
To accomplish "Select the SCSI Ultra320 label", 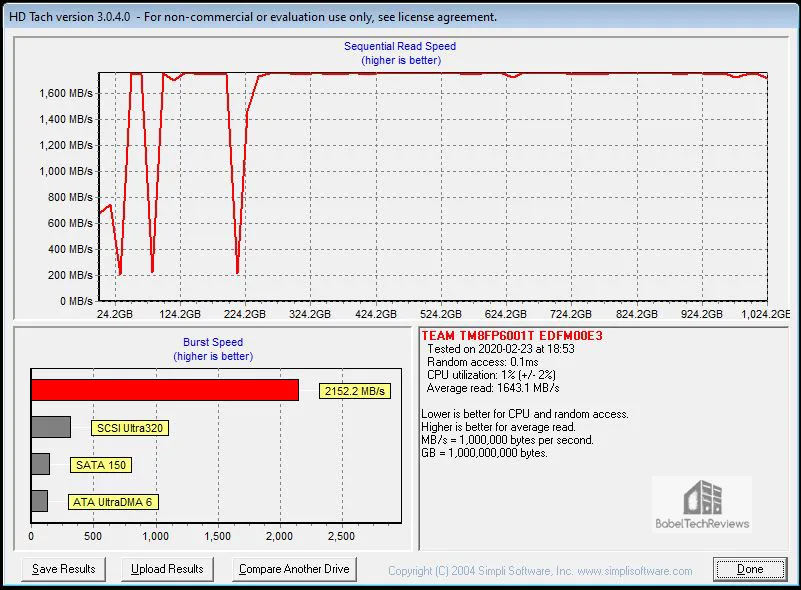I will click(130, 428).
